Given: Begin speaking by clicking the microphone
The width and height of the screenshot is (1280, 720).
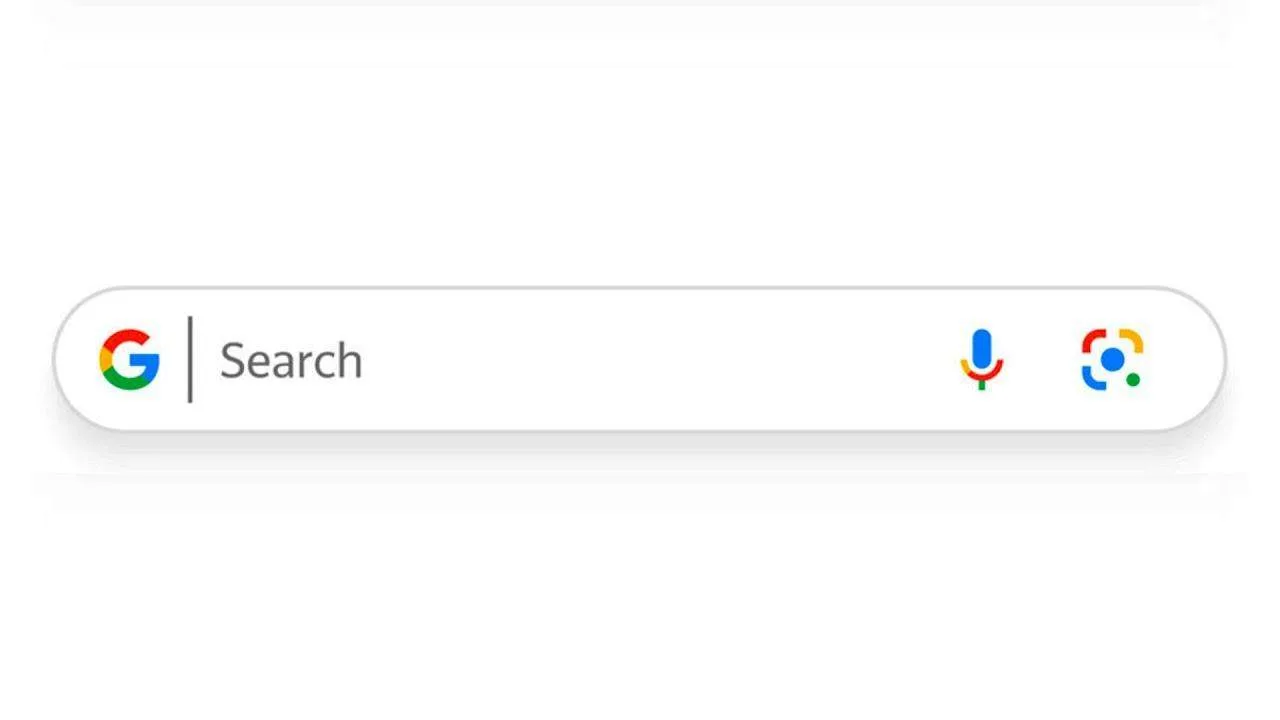Looking at the screenshot, I should tap(982, 359).
